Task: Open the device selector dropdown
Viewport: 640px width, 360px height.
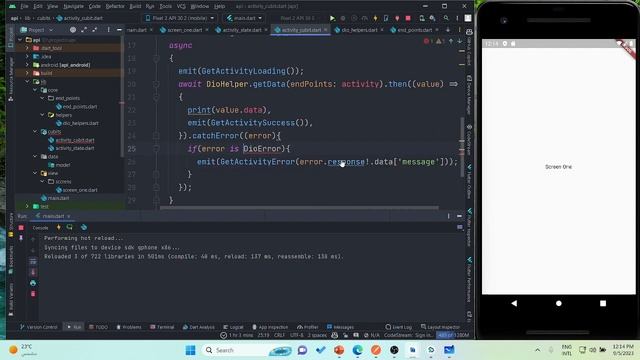Action: 179,18
